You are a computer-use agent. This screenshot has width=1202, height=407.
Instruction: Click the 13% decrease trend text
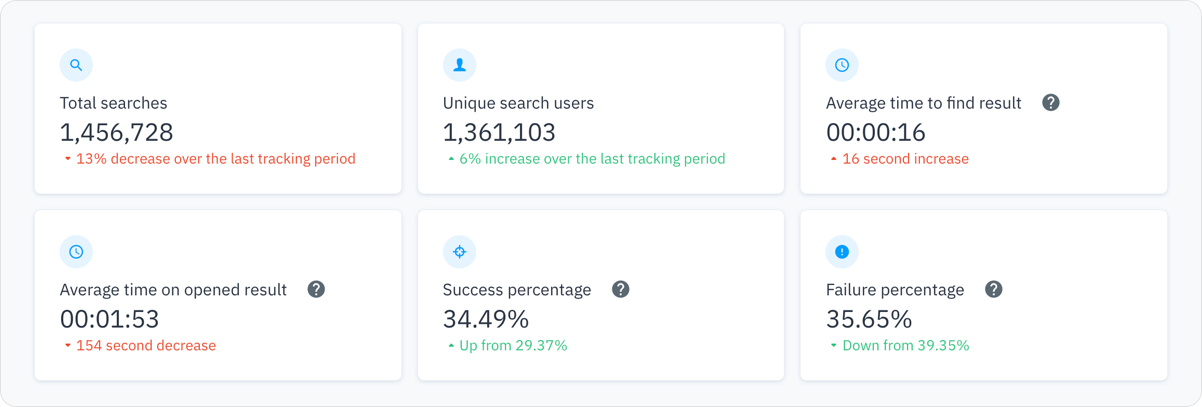point(215,159)
